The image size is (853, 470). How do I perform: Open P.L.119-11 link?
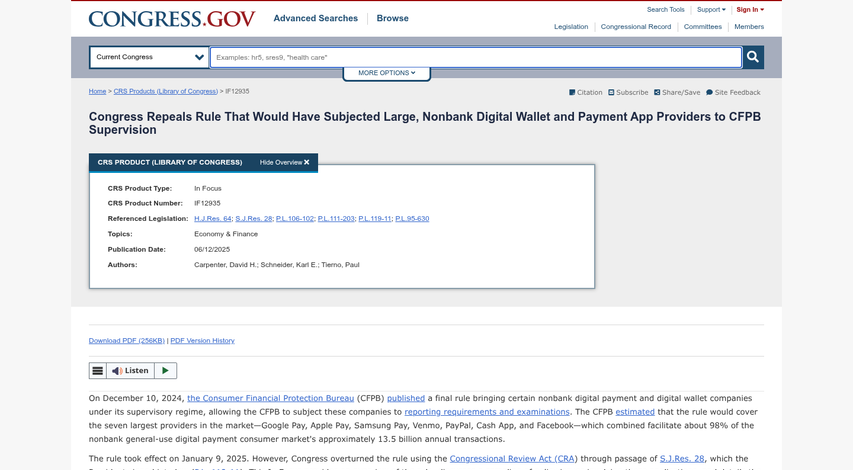click(x=375, y=219)
